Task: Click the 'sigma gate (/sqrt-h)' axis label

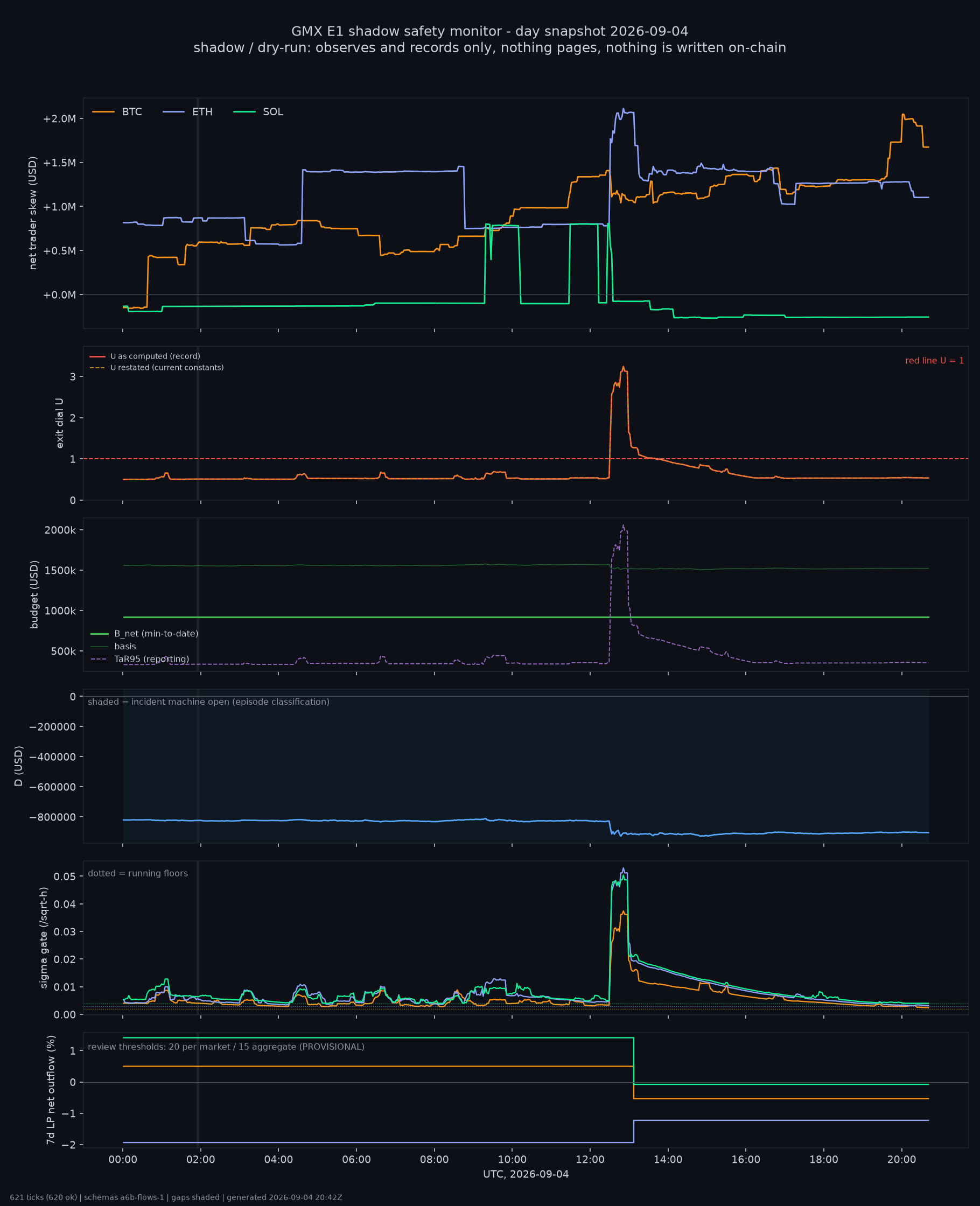Action: pyautogui.click(x=44, y=937)
